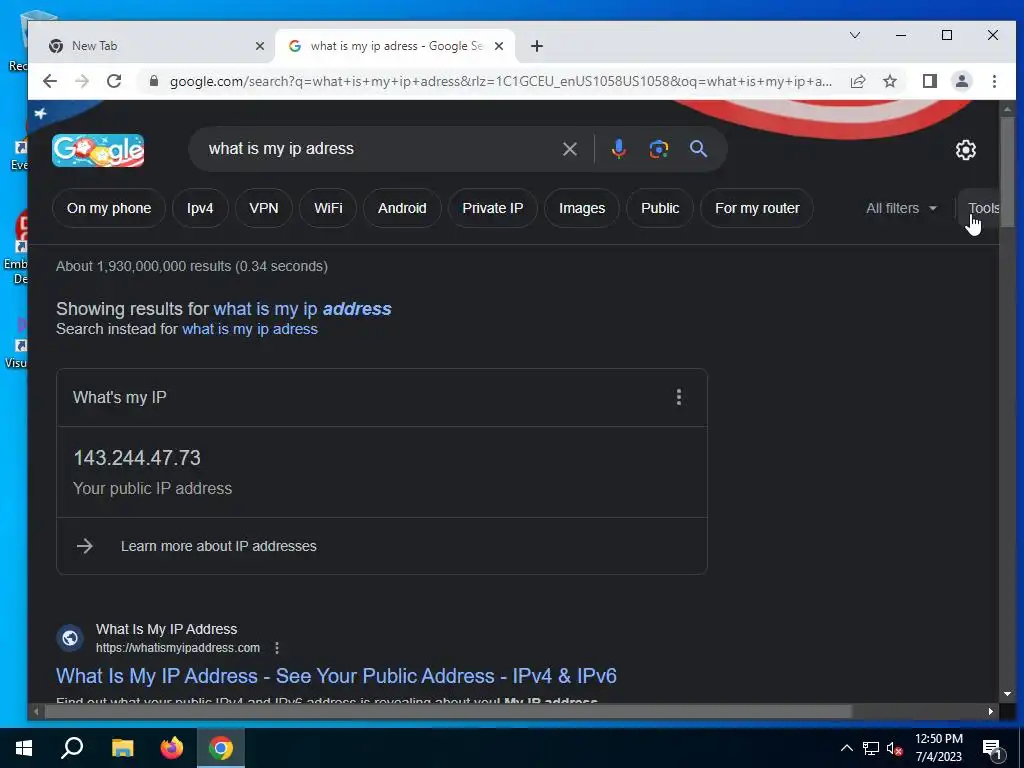Screen dimensions: 1024x768
Task: Open the taskbar clock showing 12:50 PM
Action: click(938, 748)
